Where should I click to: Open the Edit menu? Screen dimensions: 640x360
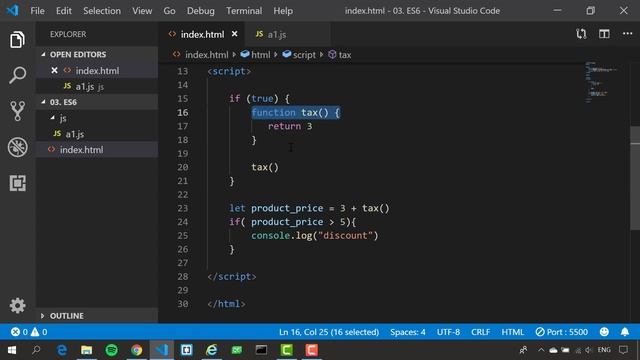click(64, 11)
